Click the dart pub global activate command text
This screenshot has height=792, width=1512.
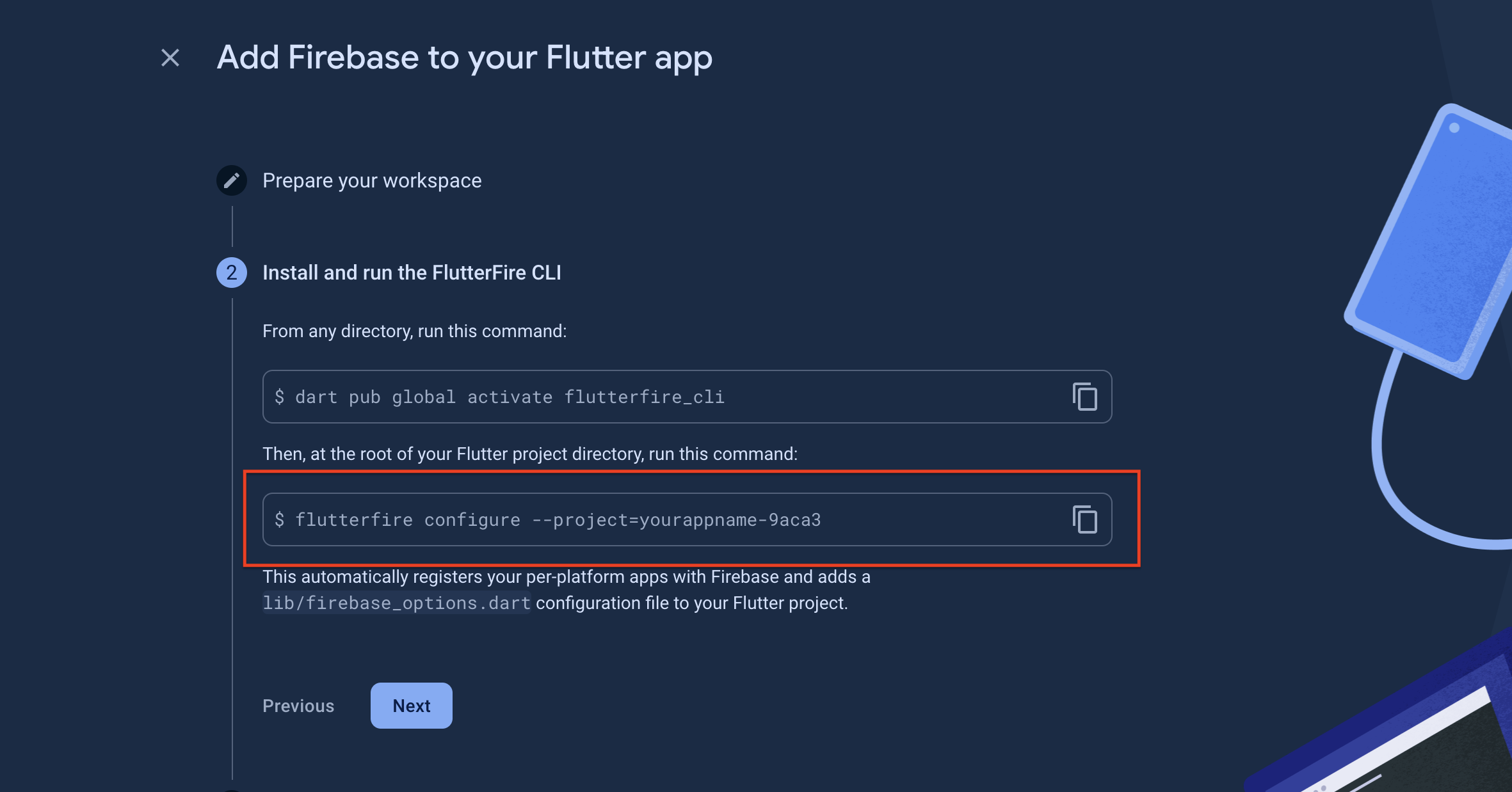pyautogui.click(x=510, y=397)
